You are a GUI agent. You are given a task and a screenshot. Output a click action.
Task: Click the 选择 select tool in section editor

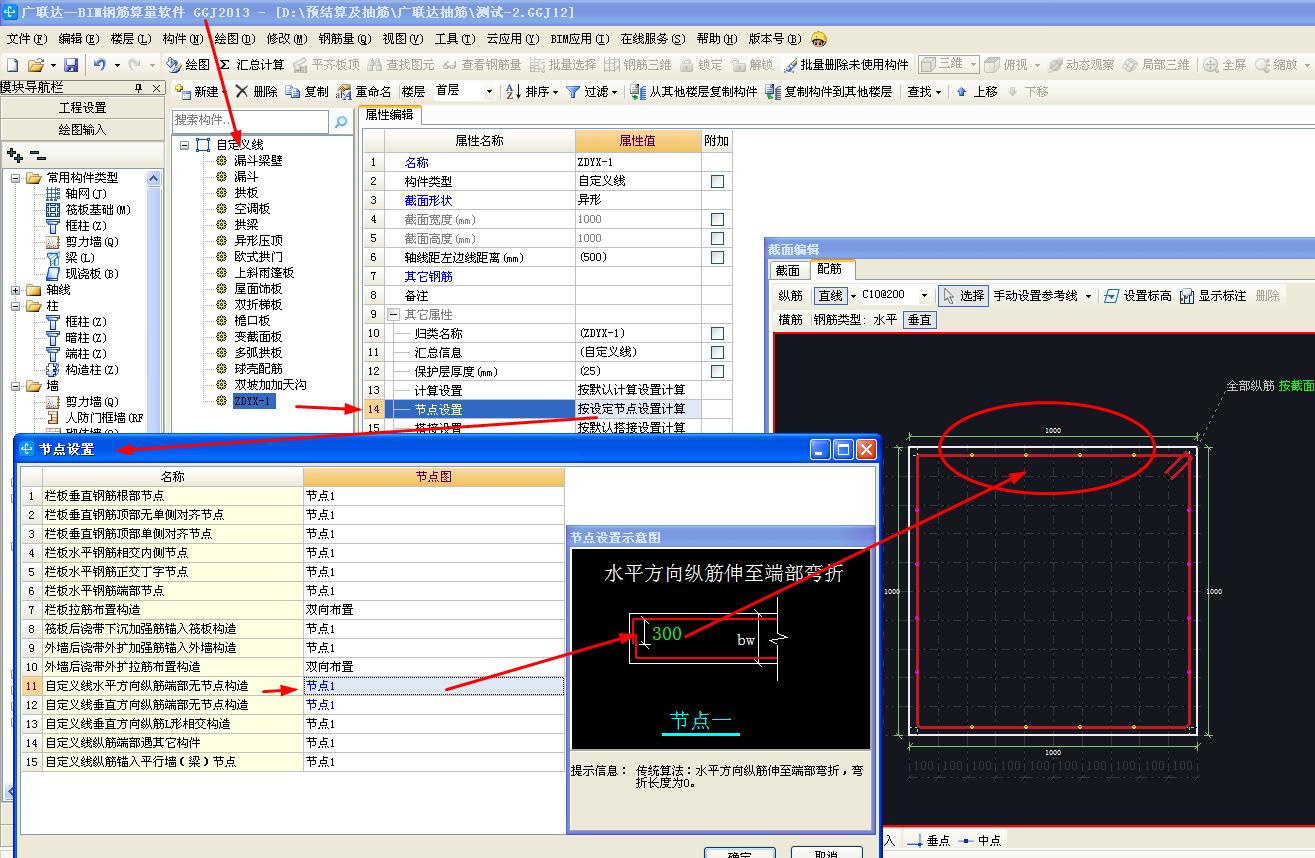tap(964, 296)
